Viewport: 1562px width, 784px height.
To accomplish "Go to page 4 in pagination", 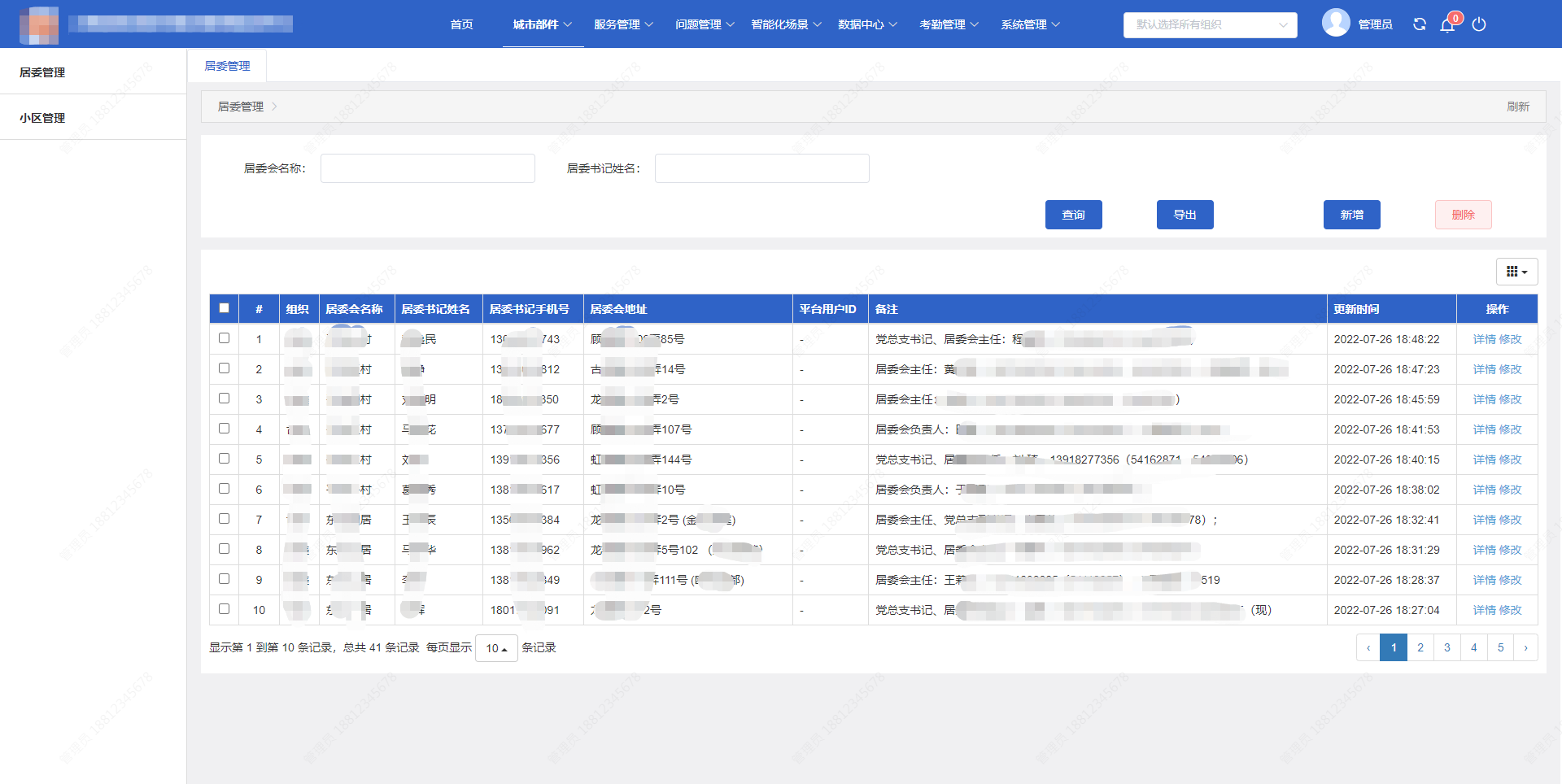I will (x=1474, y=648).
